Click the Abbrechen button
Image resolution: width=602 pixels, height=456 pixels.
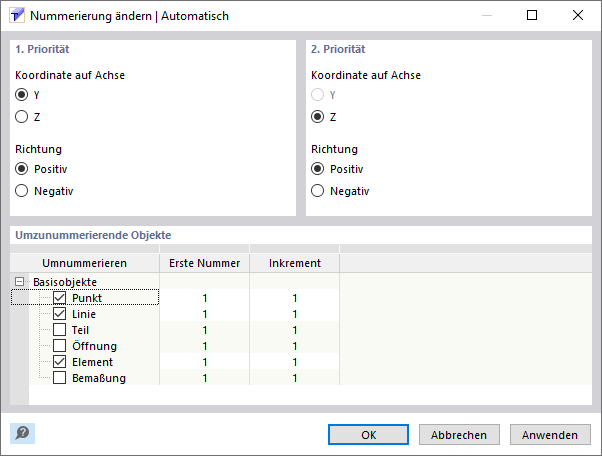(x=459, y=435)
